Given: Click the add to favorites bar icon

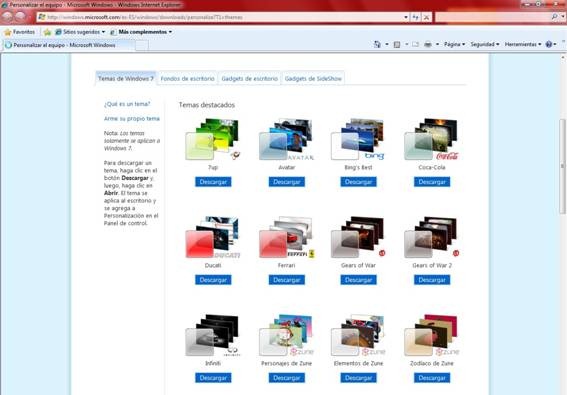Looking at the screenshot, I should click(x=47, y=32).
